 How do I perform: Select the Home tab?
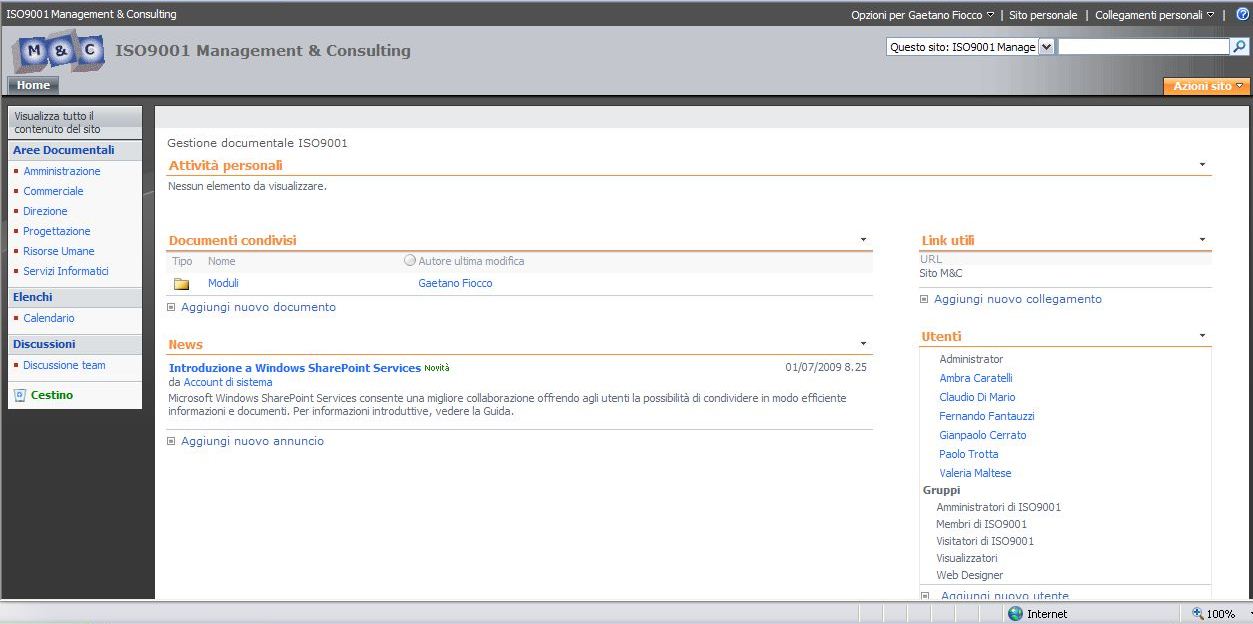point(33,86)
